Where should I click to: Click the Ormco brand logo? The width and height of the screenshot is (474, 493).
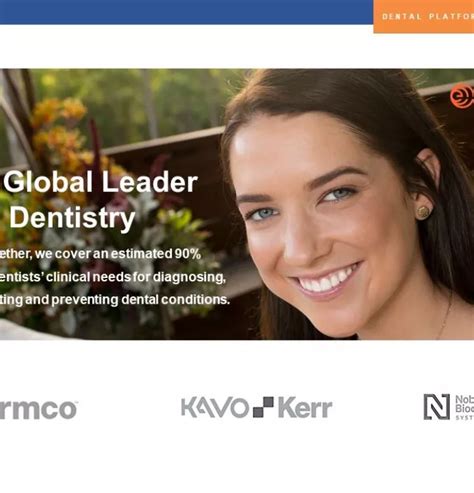pyautogui.click(x=38, y=410)
